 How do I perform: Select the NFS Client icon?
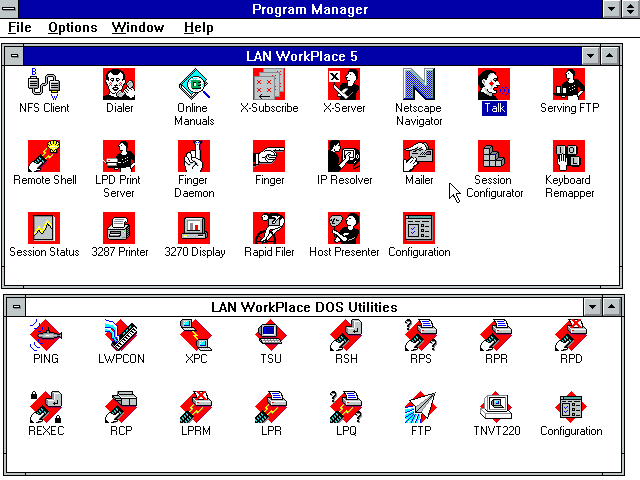click(x=44, y=84)
